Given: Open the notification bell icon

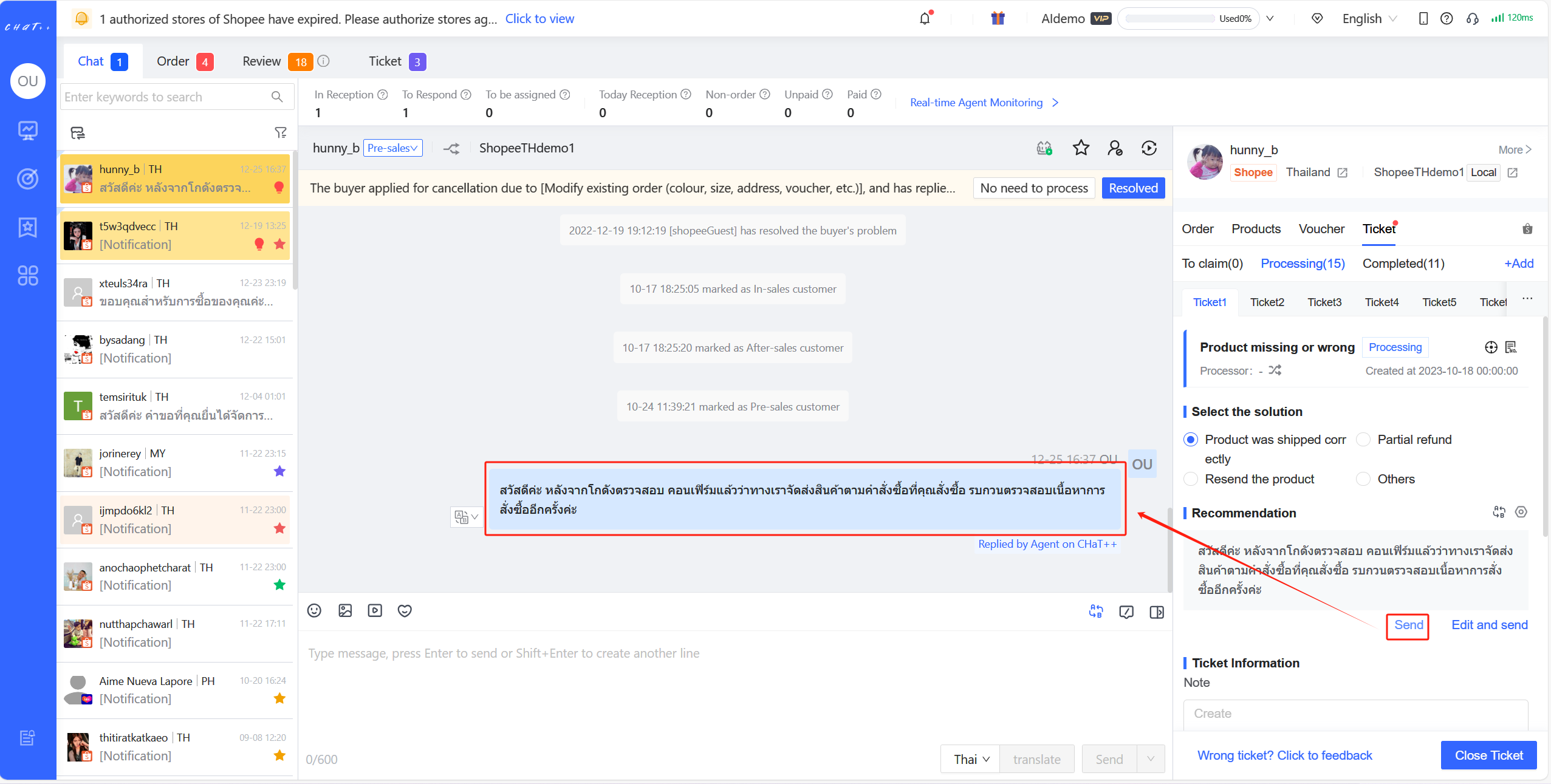Looking at the screenshot, I should click(x=925, y=19).
